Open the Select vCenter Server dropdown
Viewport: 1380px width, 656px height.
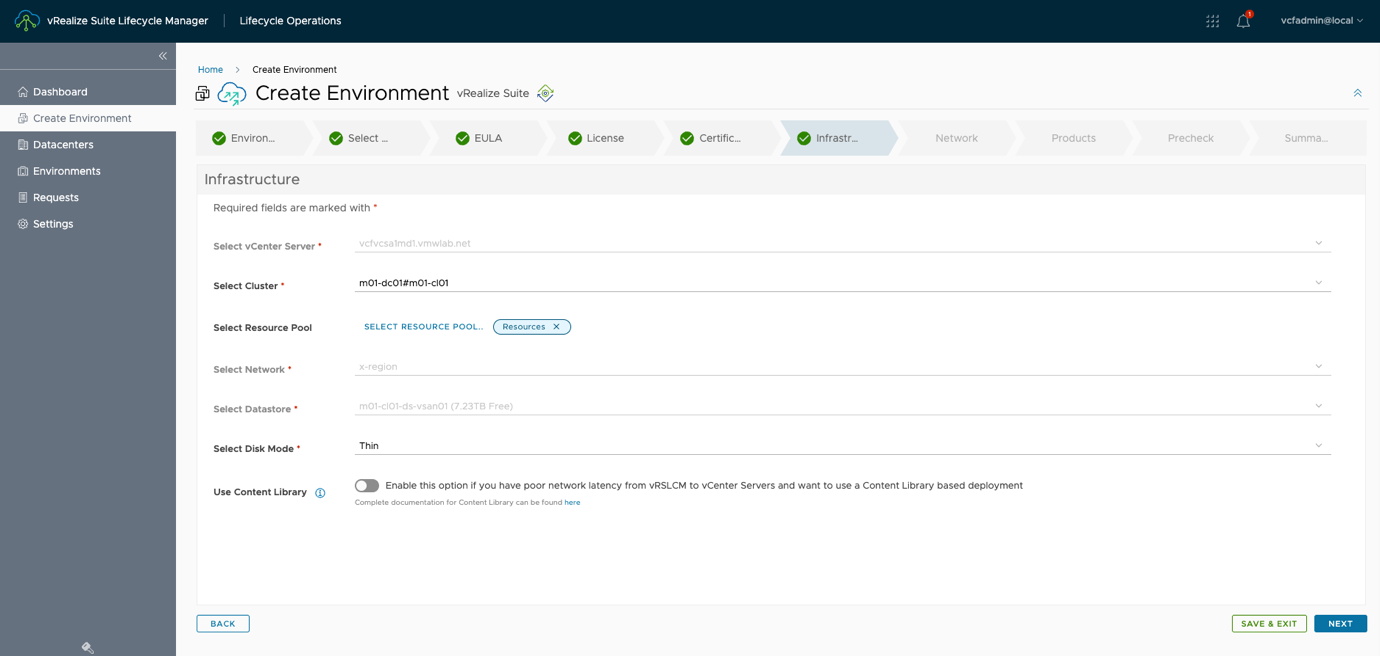(843, 243)
